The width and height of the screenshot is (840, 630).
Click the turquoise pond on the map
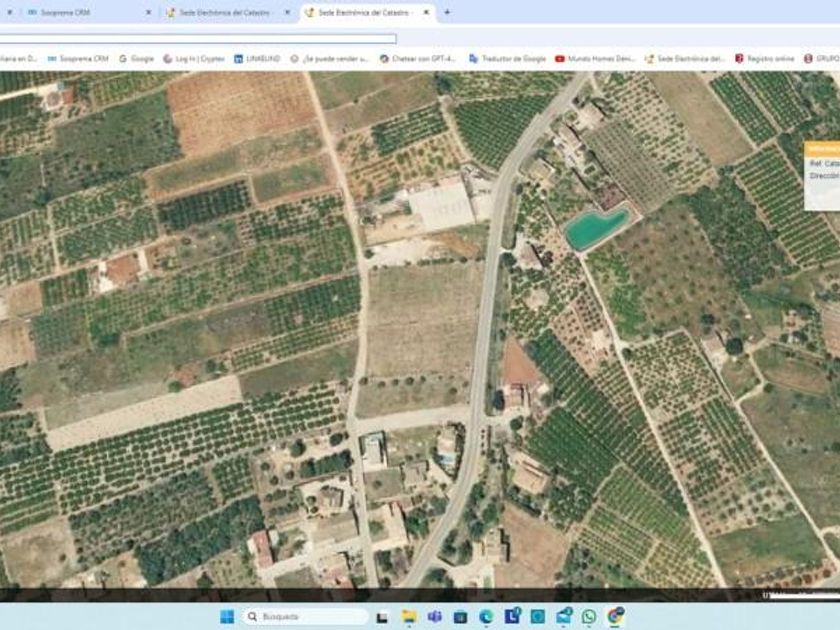pos(597,228)
